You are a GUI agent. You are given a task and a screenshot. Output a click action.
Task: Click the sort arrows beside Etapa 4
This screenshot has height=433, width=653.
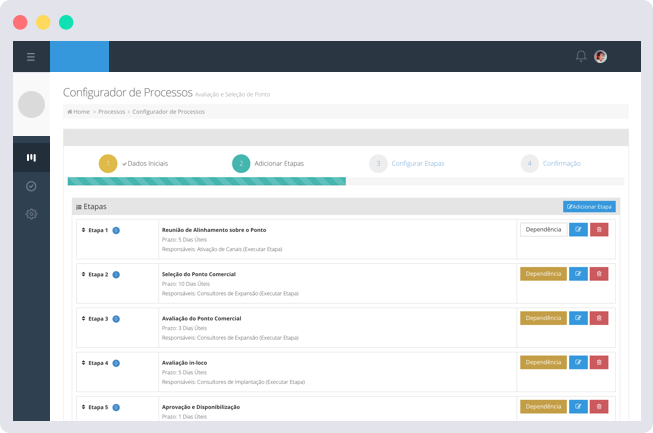(x=83, y=363)
